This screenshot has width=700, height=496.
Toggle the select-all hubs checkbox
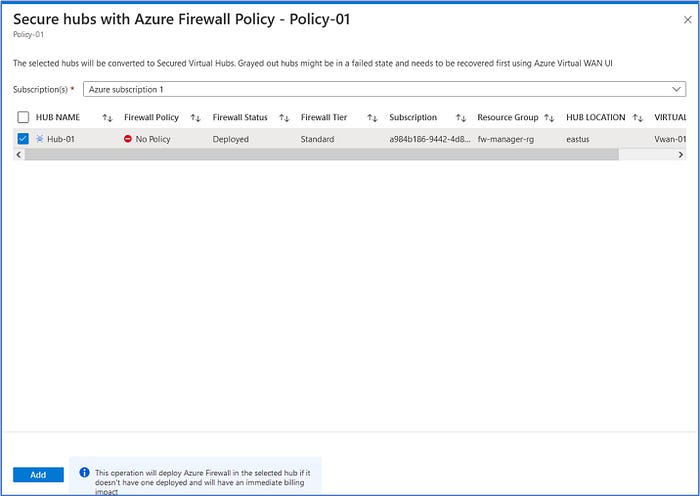23,117
